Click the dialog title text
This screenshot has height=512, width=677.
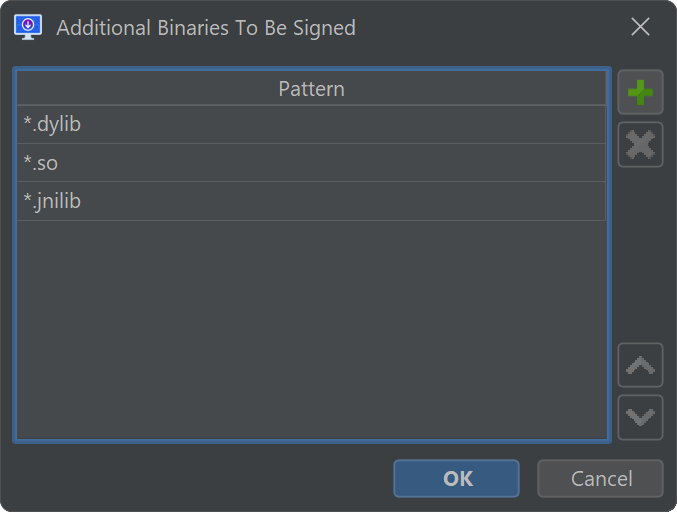(206, 28)
